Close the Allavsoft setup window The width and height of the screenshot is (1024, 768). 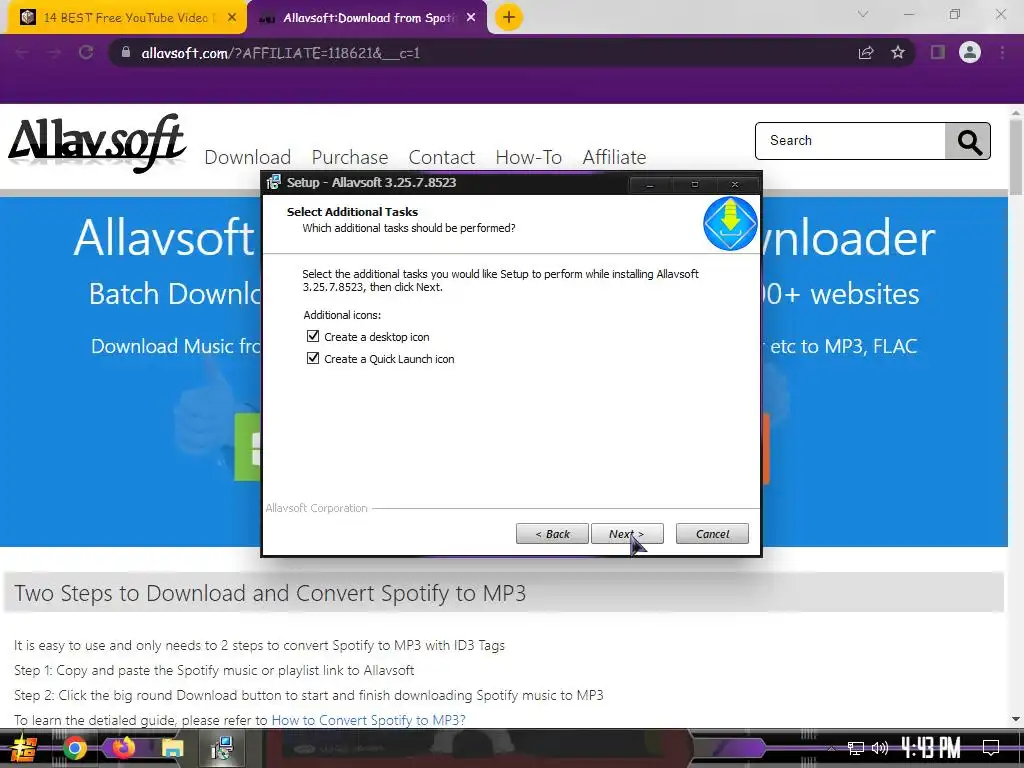pos(735,185)
